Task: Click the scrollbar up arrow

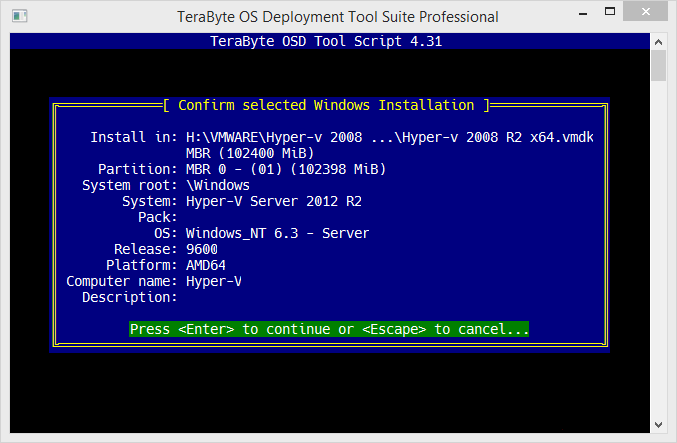Action: coord(658,42)
